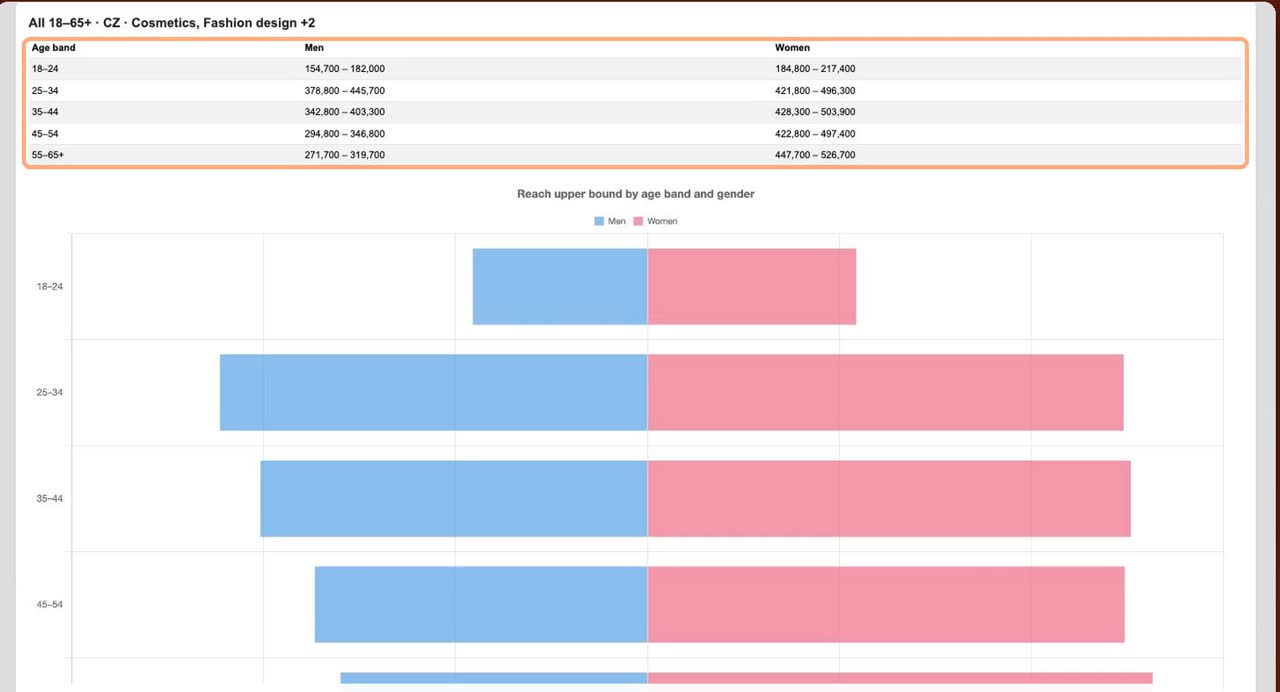Select the Men bar for 45–54
1280x692 pixels.
click(481, 605)
